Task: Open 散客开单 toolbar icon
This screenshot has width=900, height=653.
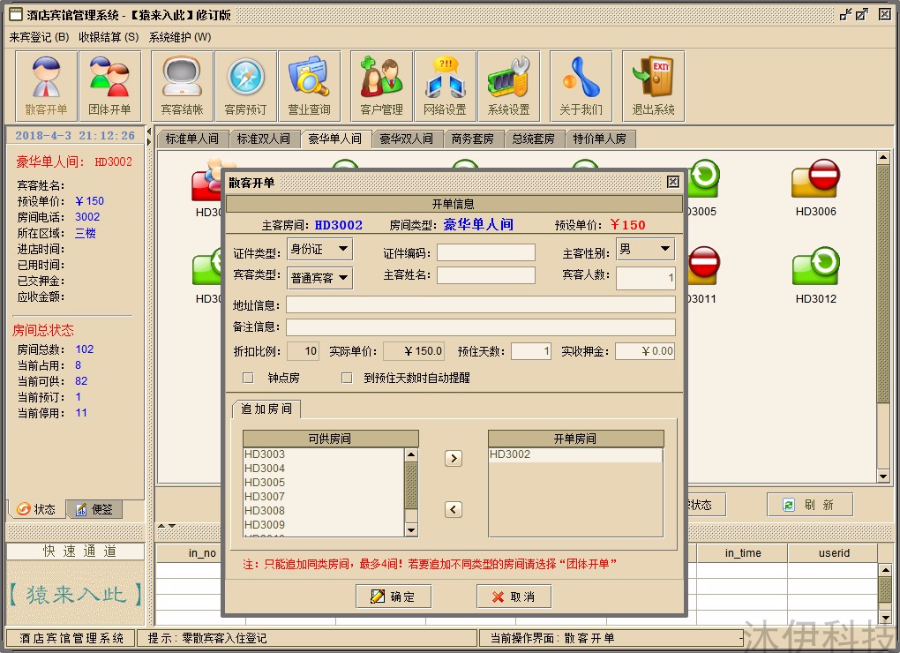Action: click(46, 86)
